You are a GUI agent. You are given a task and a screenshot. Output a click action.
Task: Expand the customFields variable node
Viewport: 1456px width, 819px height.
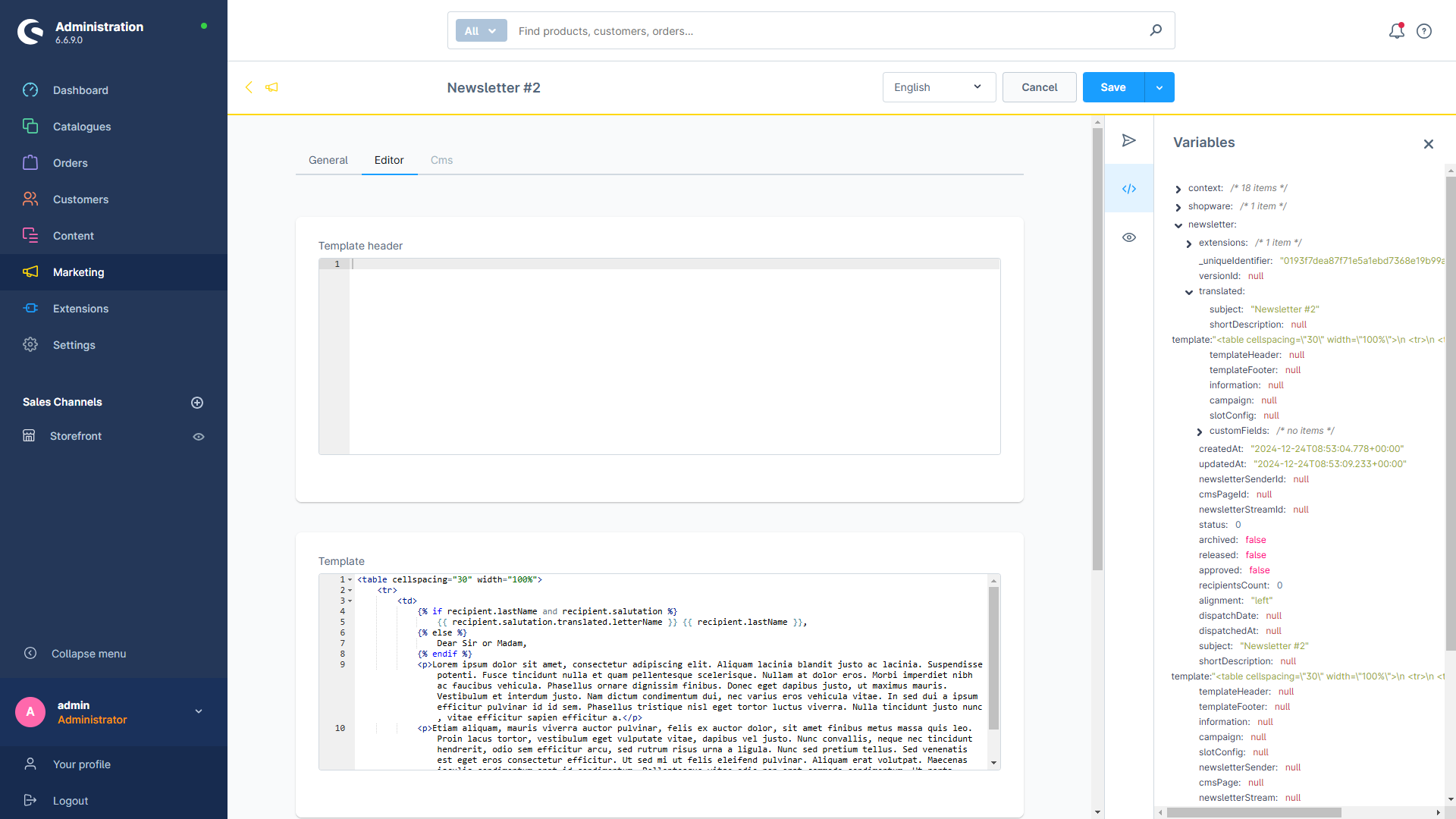[1200, 431]
